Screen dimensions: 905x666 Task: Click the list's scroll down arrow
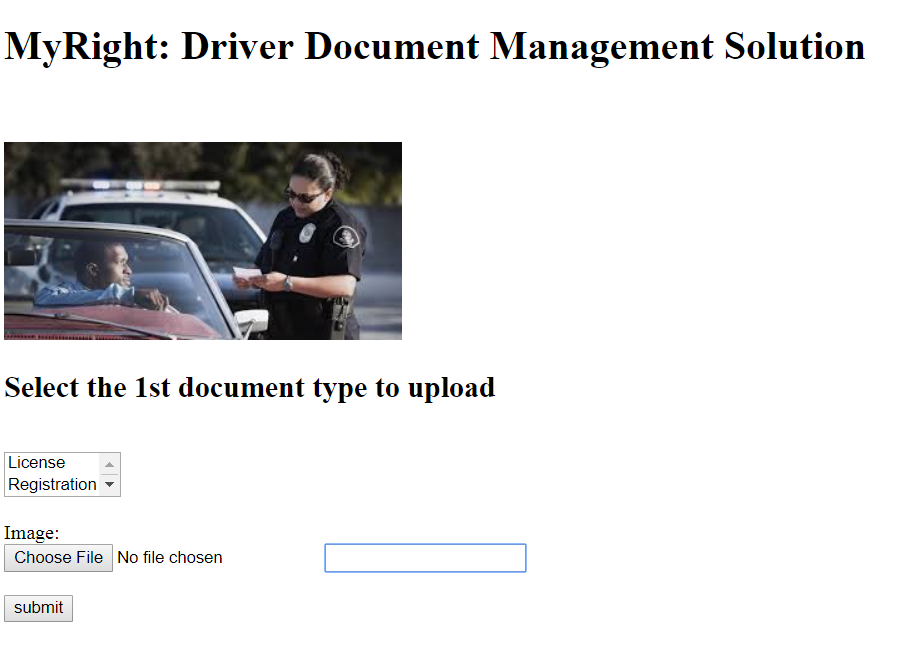point(110,485)
